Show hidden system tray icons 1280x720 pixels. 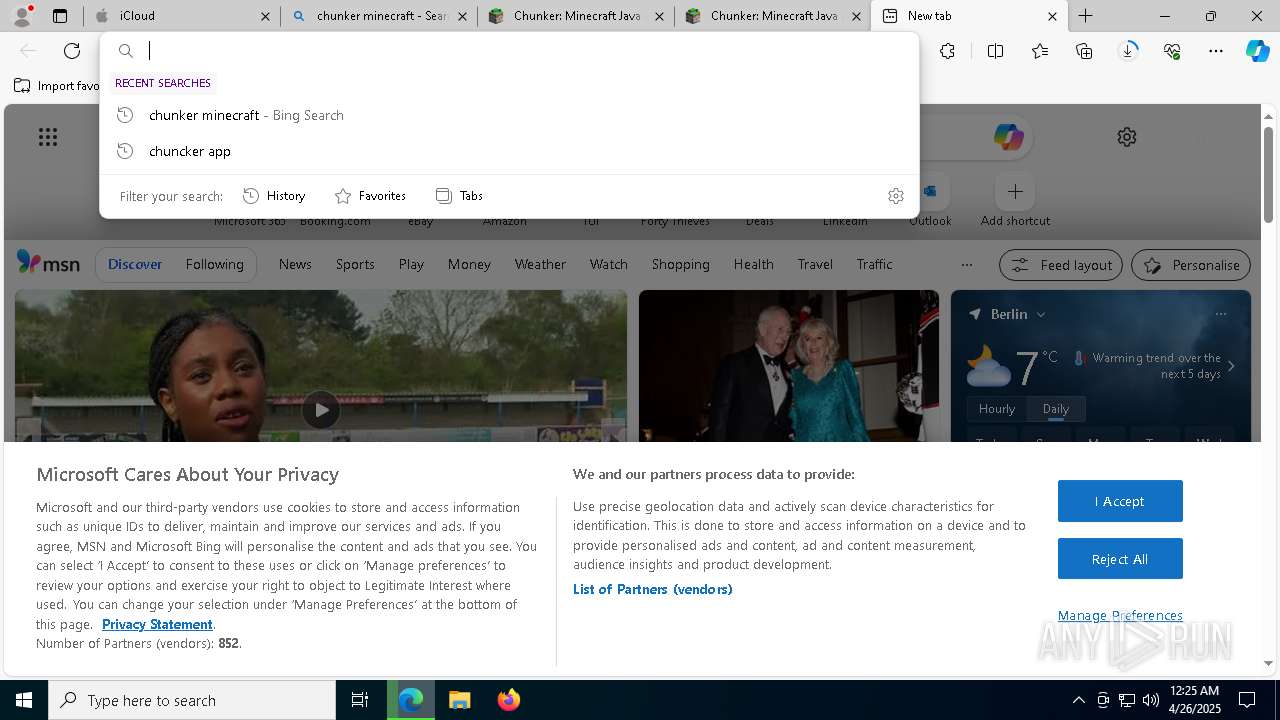[1078, 700]
